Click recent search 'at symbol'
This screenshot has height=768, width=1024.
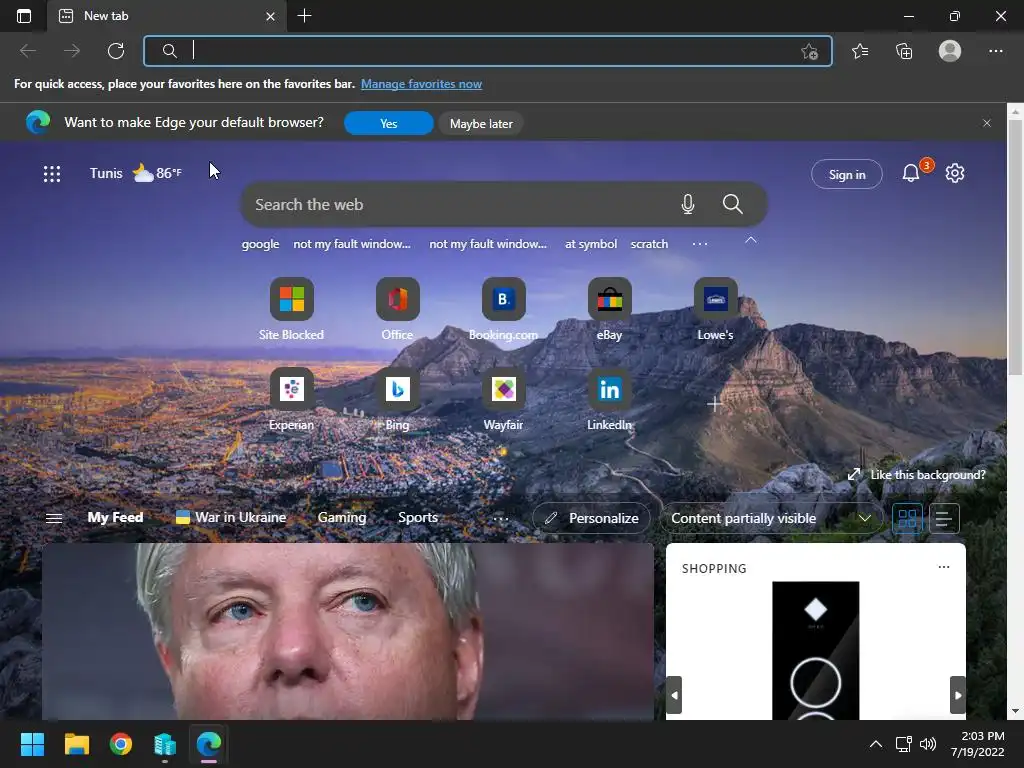point(591,244)
